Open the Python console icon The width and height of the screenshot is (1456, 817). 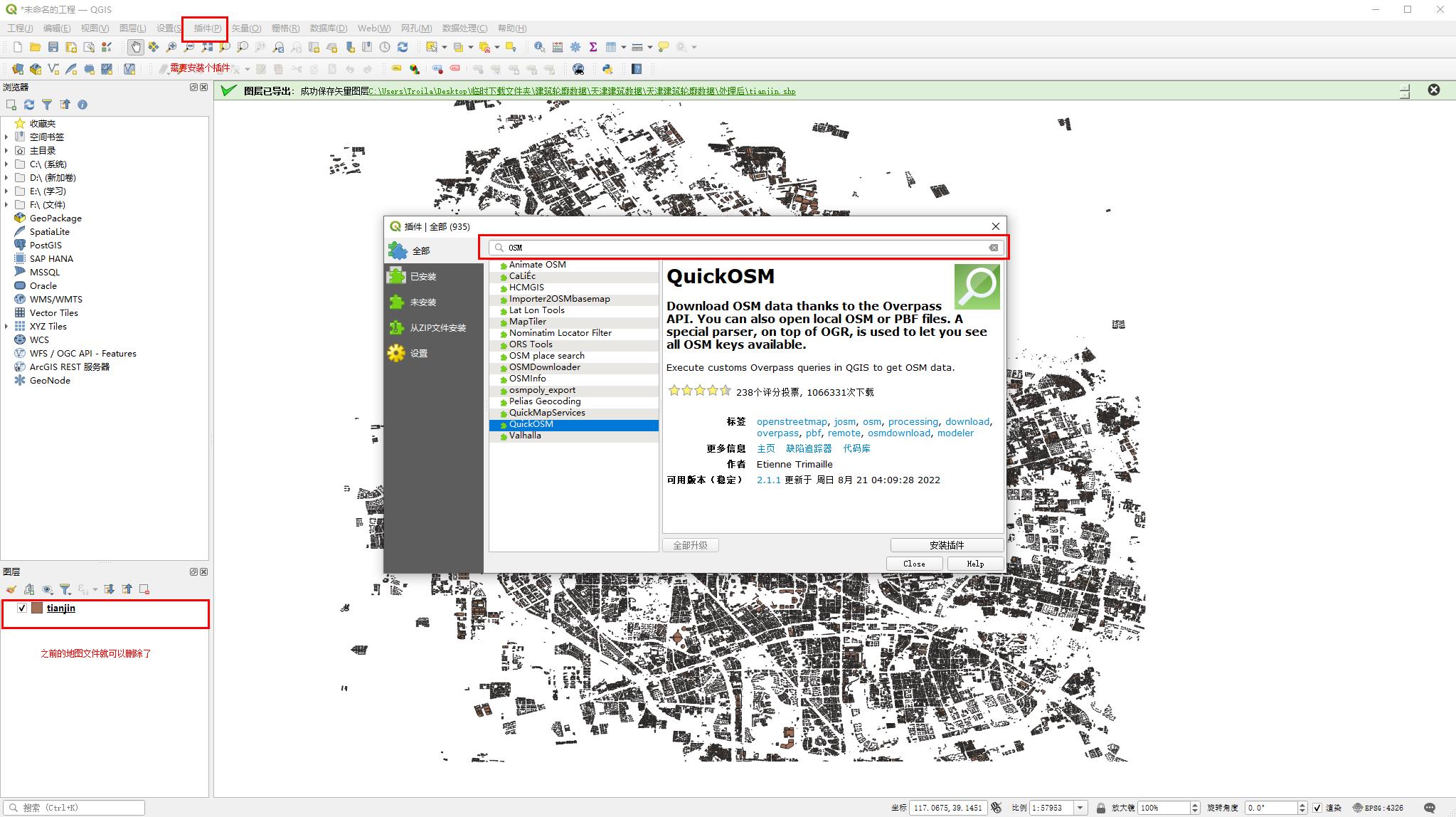607,69
